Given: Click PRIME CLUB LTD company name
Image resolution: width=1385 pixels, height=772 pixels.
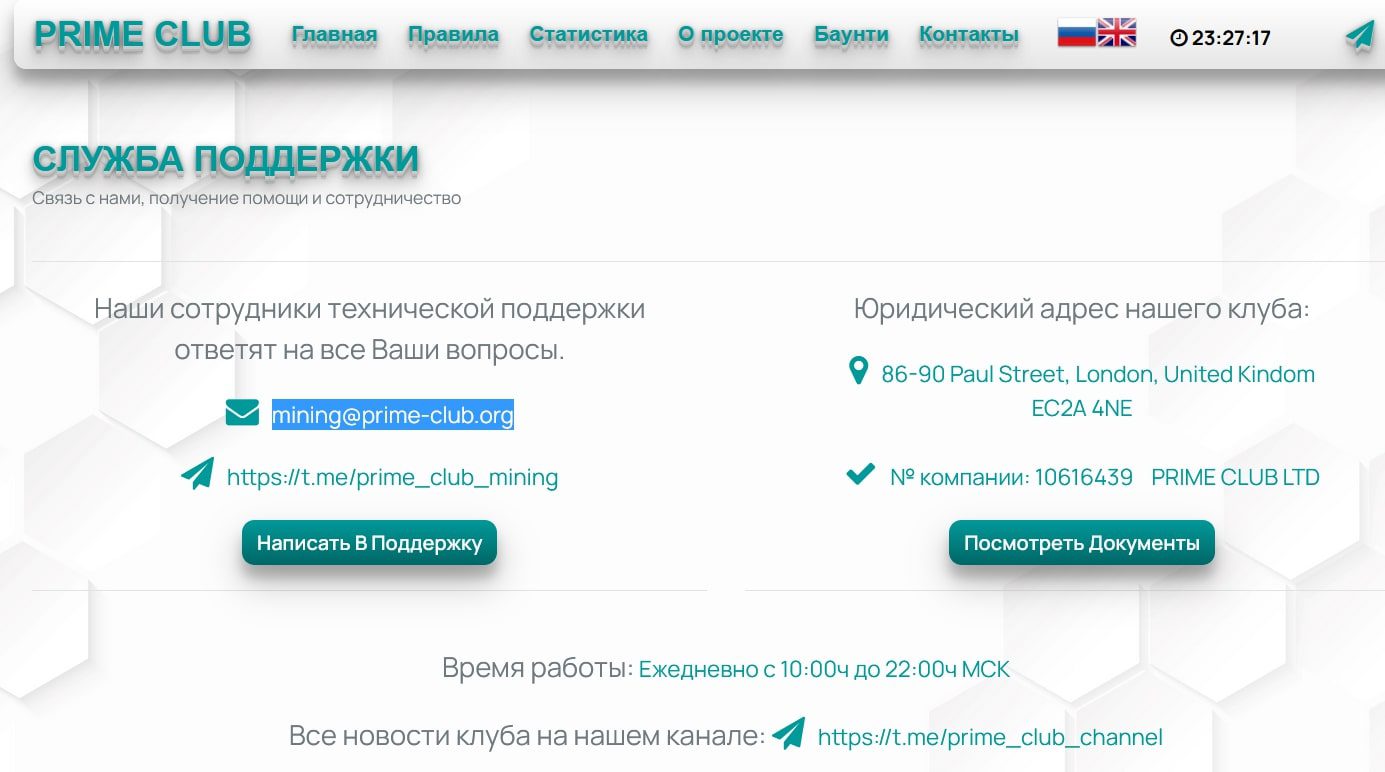Looking at the screenshot, I should 1235,477.
